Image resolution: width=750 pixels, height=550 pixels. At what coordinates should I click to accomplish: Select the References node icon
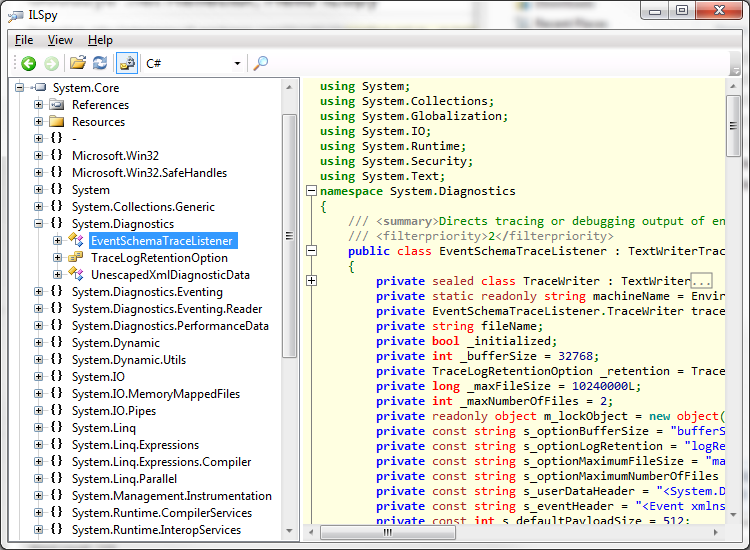tap(57, 105)
